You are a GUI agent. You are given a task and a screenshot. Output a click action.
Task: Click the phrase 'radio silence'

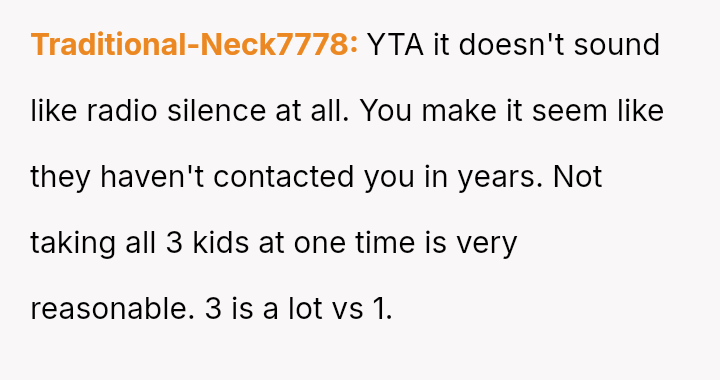(x=176, y=111)
